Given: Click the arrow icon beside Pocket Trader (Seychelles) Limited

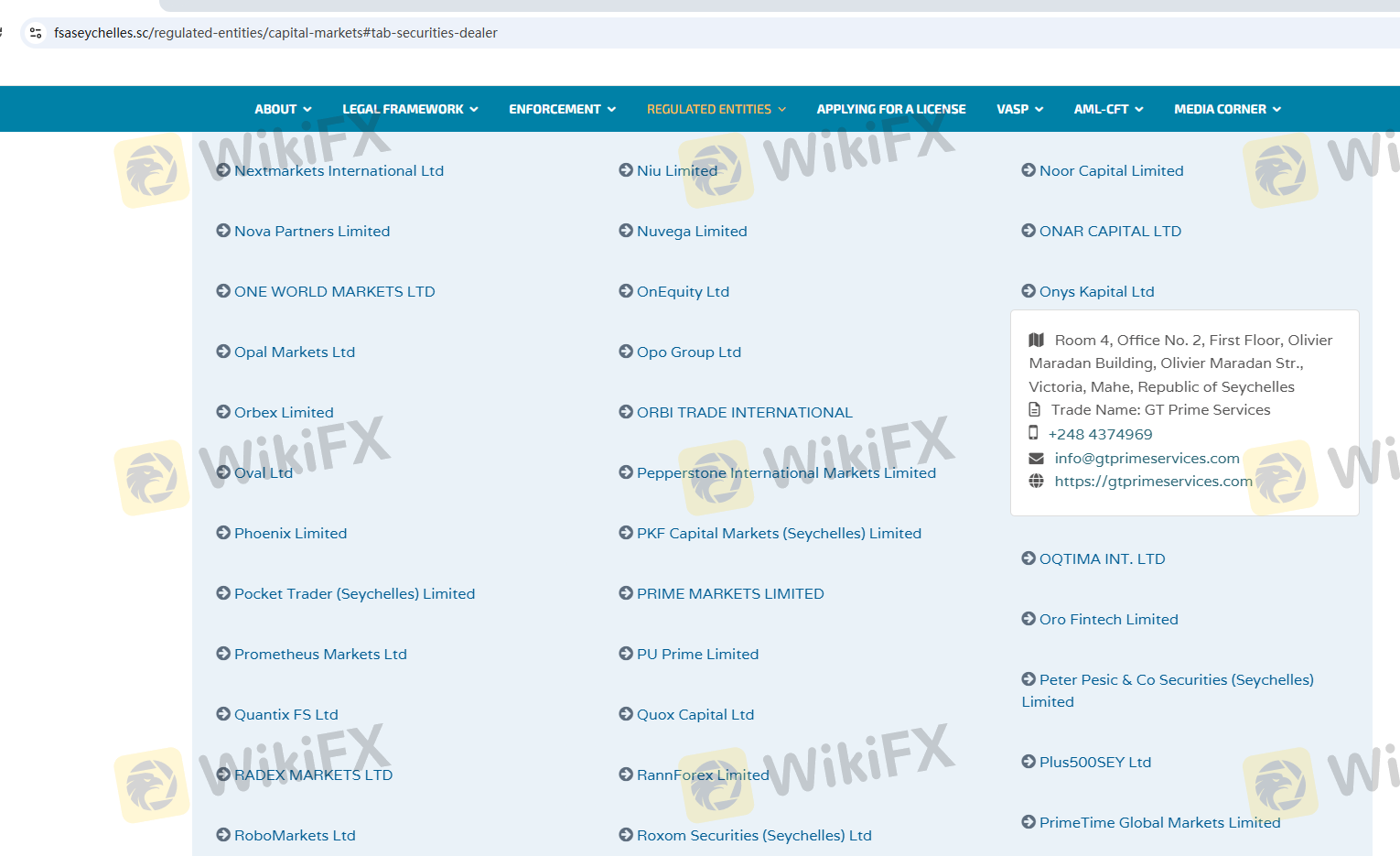Looking at the screenshot, I should coord(223,592).
